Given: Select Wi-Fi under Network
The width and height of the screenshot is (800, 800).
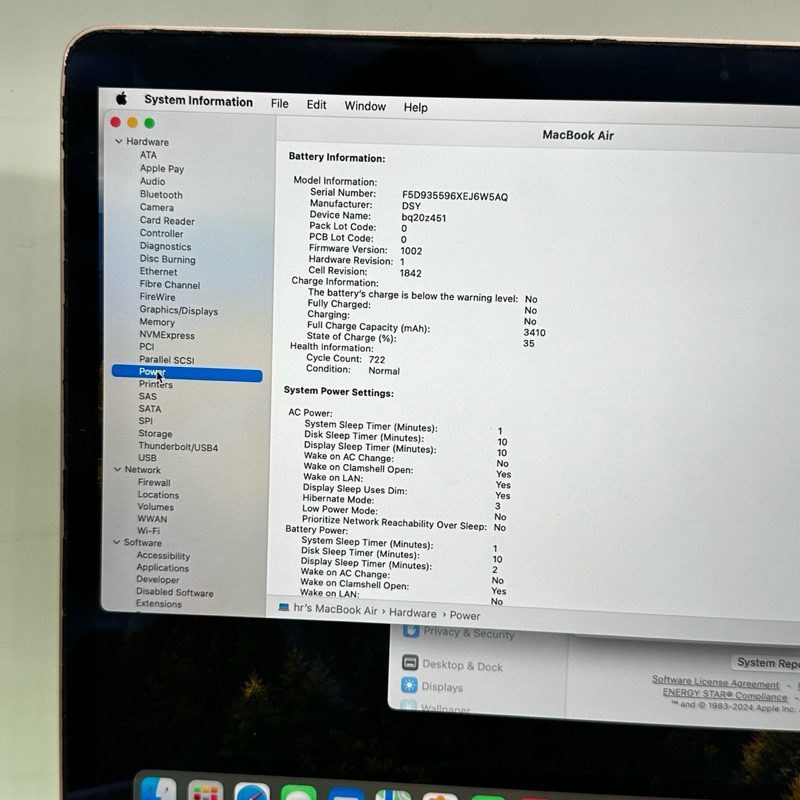Looking at the screenshot, I should point(148,531).
